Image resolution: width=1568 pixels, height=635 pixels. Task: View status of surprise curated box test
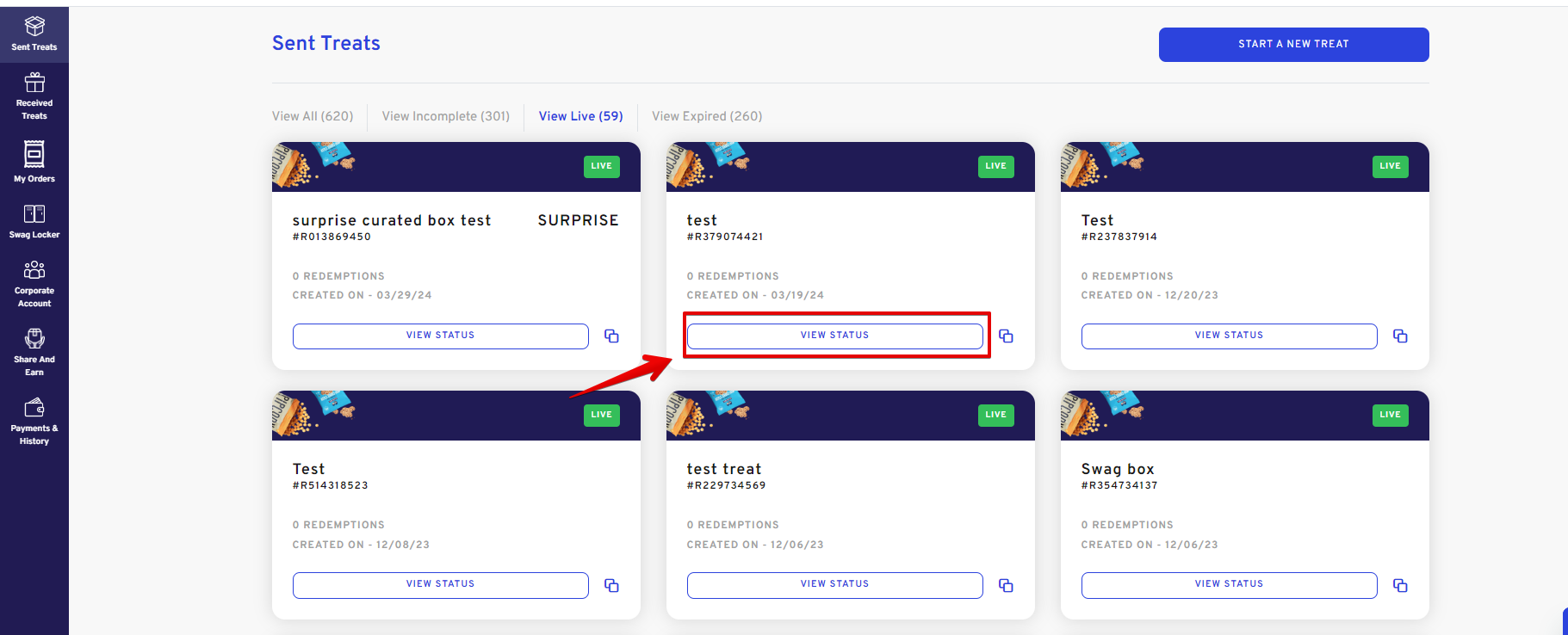pyautogui.click(x=441, y=336)
